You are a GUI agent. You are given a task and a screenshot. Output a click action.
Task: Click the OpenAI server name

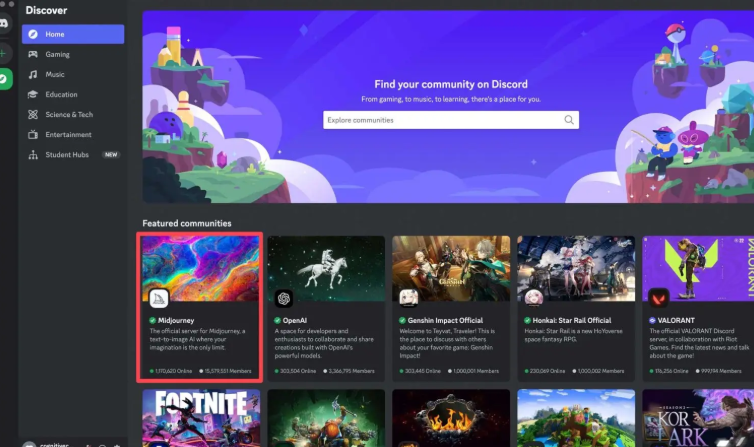point(295,321)
